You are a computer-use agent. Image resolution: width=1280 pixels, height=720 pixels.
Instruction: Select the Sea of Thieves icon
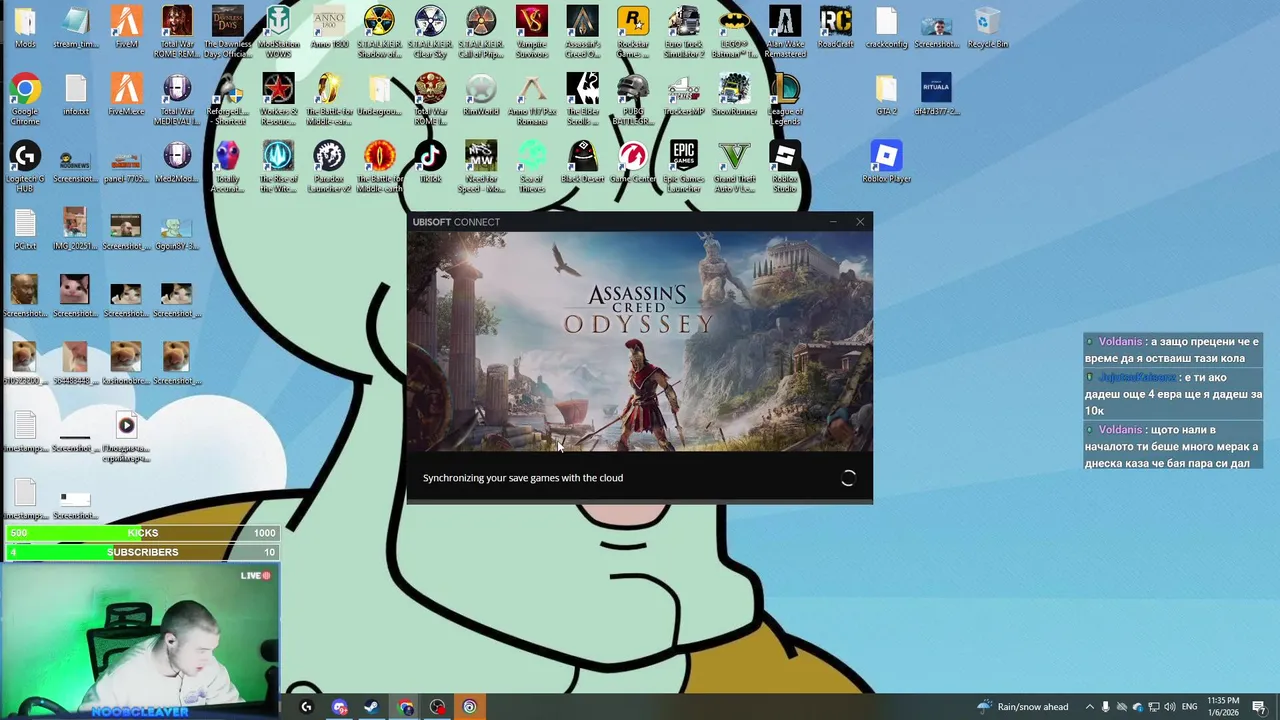(x=531, y=167)
